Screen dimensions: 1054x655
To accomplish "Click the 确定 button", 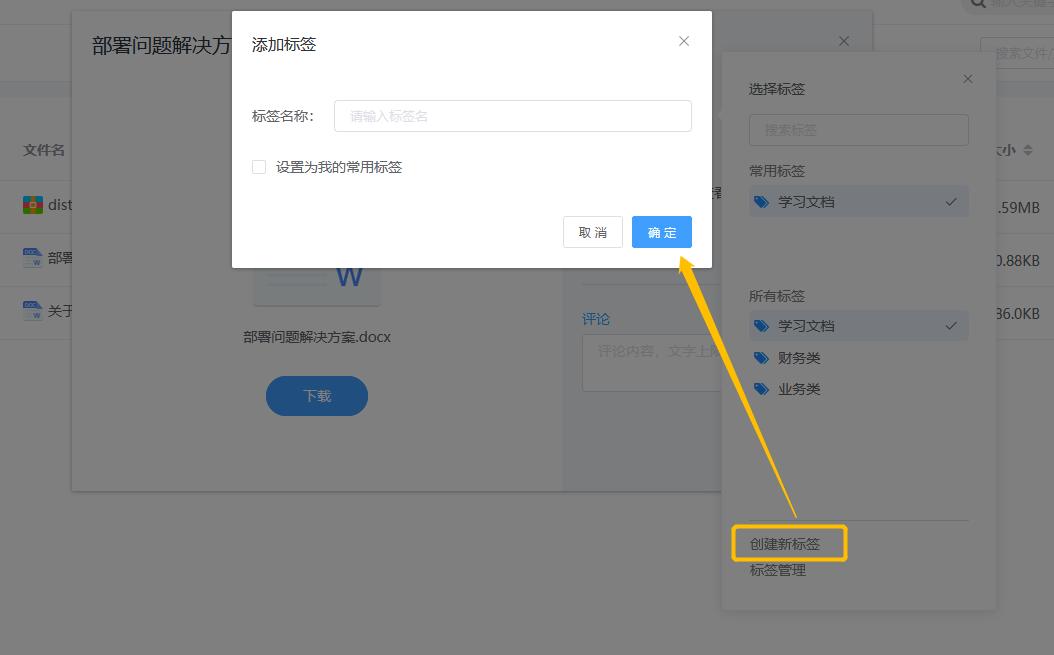I will click(661, 232).
